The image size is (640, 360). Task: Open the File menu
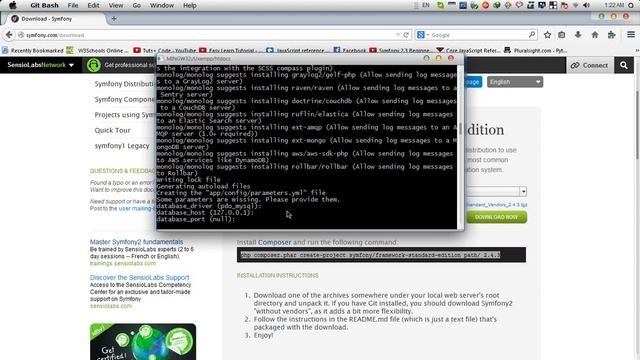(x=73, y=5)
